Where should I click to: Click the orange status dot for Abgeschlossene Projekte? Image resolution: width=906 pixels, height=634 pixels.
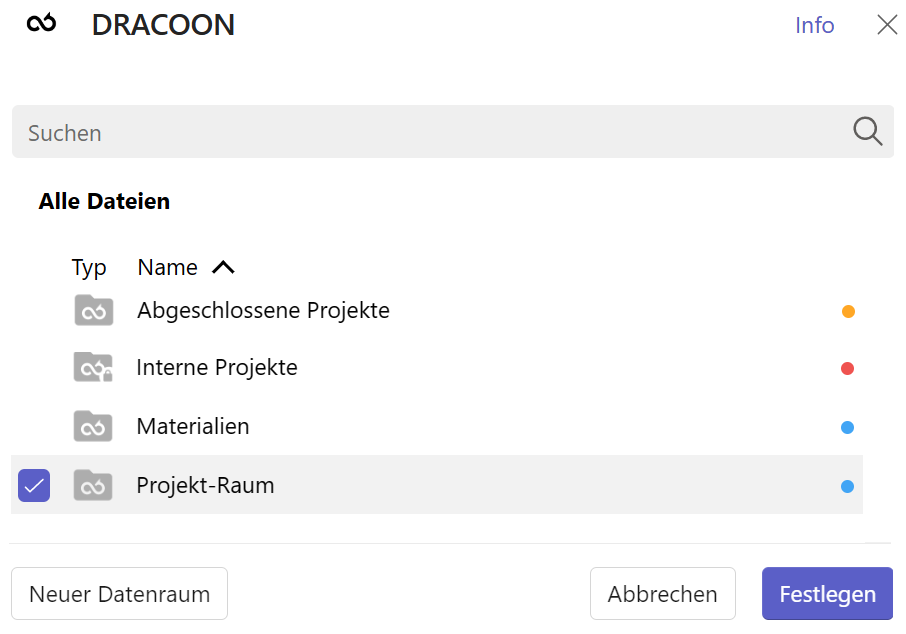tap(848, 312)
